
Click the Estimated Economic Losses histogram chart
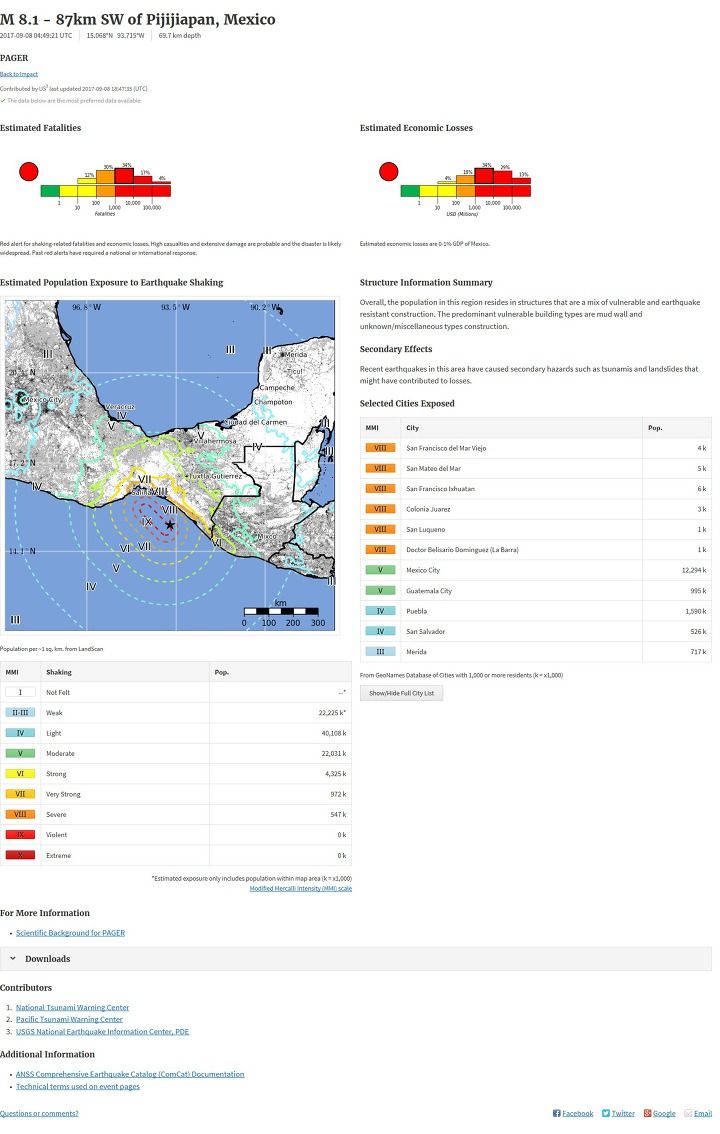click(x=466, y=187)
